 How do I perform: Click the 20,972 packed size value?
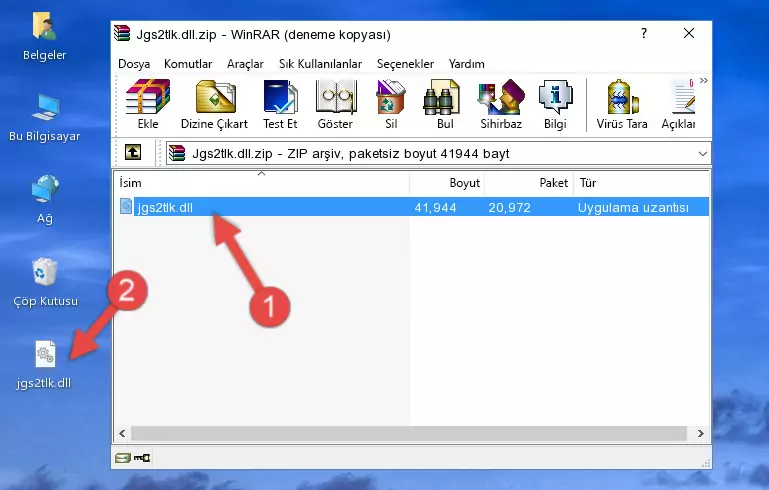(x=510, y=207)
